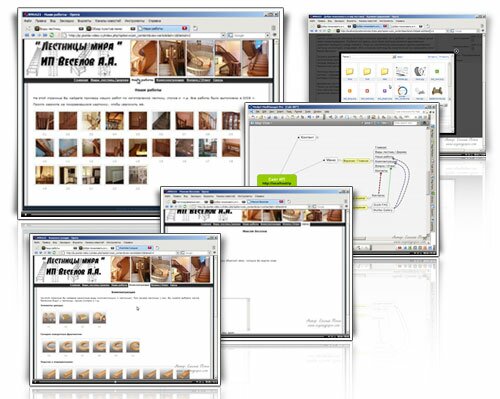Select the game controller icon in file dialog

point(437,90)
